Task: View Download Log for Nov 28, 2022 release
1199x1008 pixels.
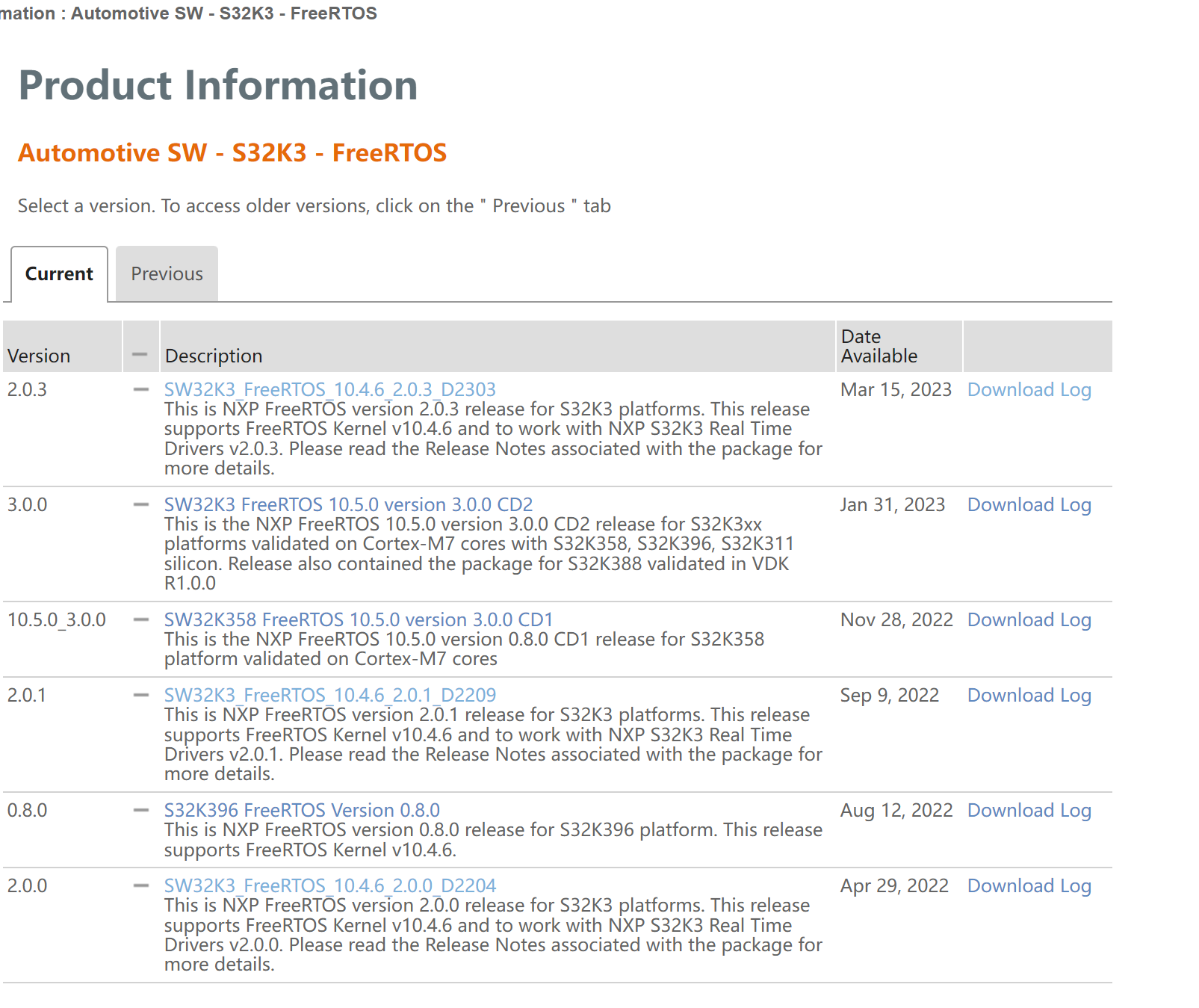Action: click(x=1029, y=619)
